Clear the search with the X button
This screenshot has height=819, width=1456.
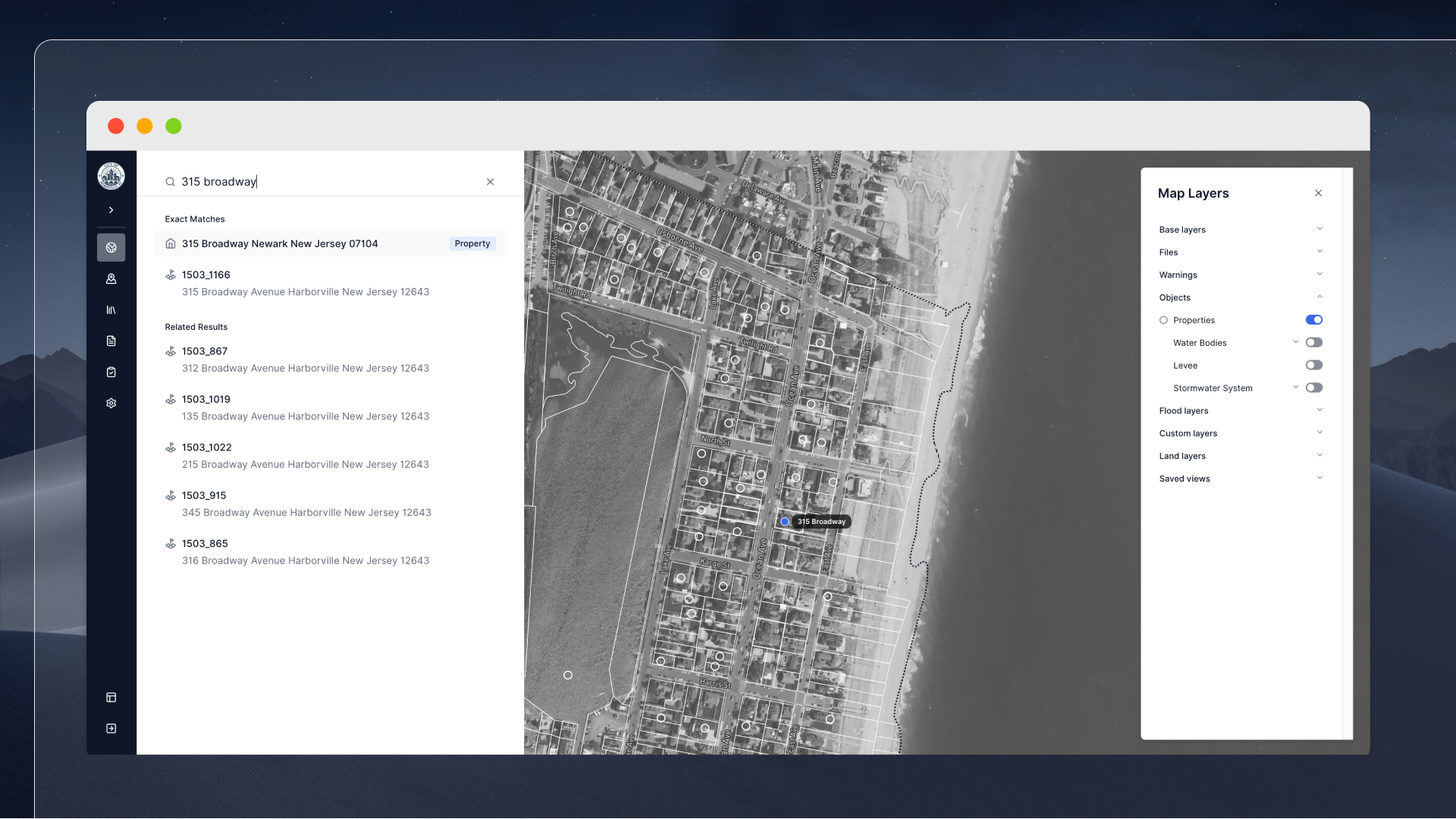[490, 182]
